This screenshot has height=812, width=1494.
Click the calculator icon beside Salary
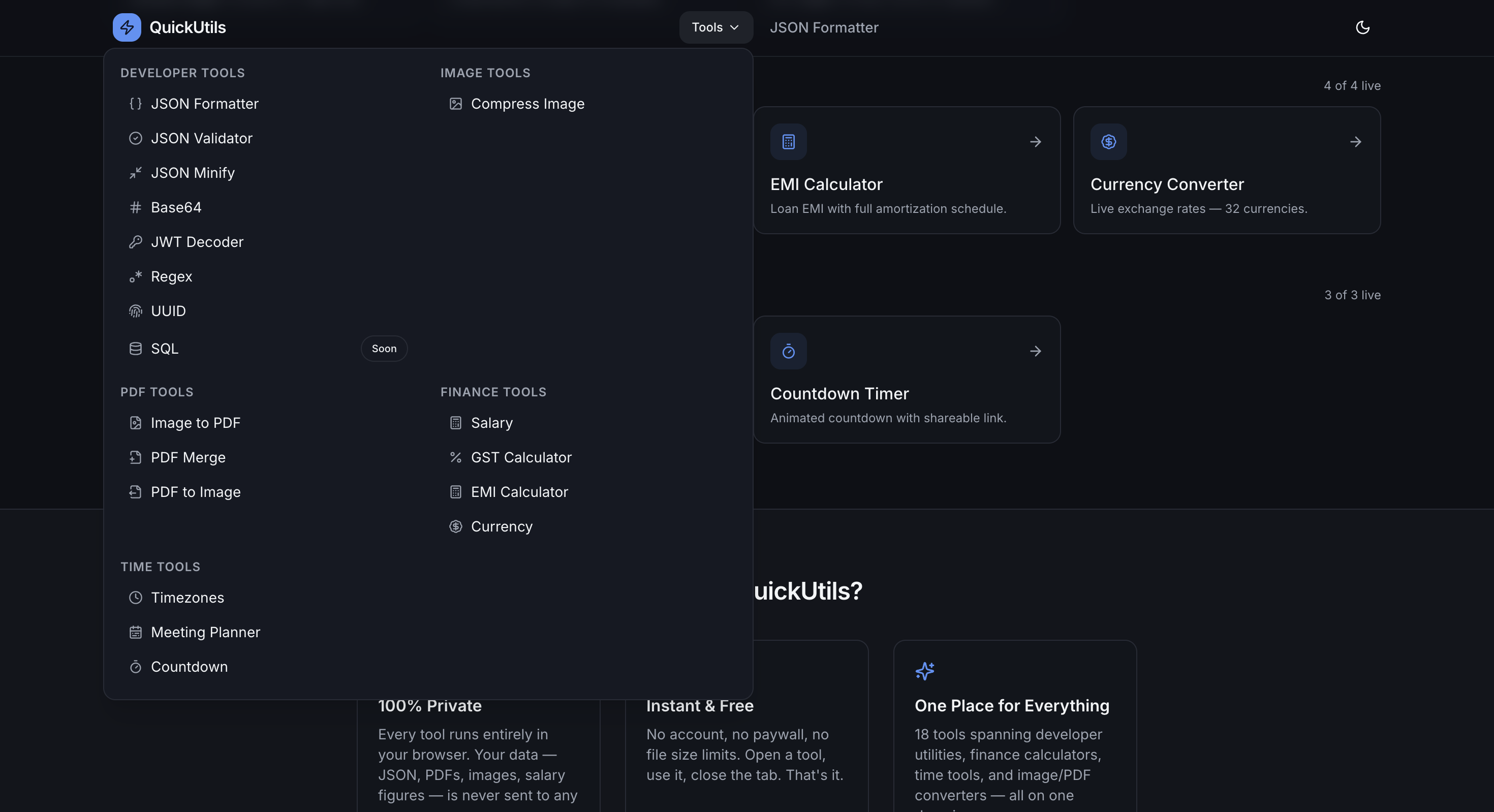point(455,423)
